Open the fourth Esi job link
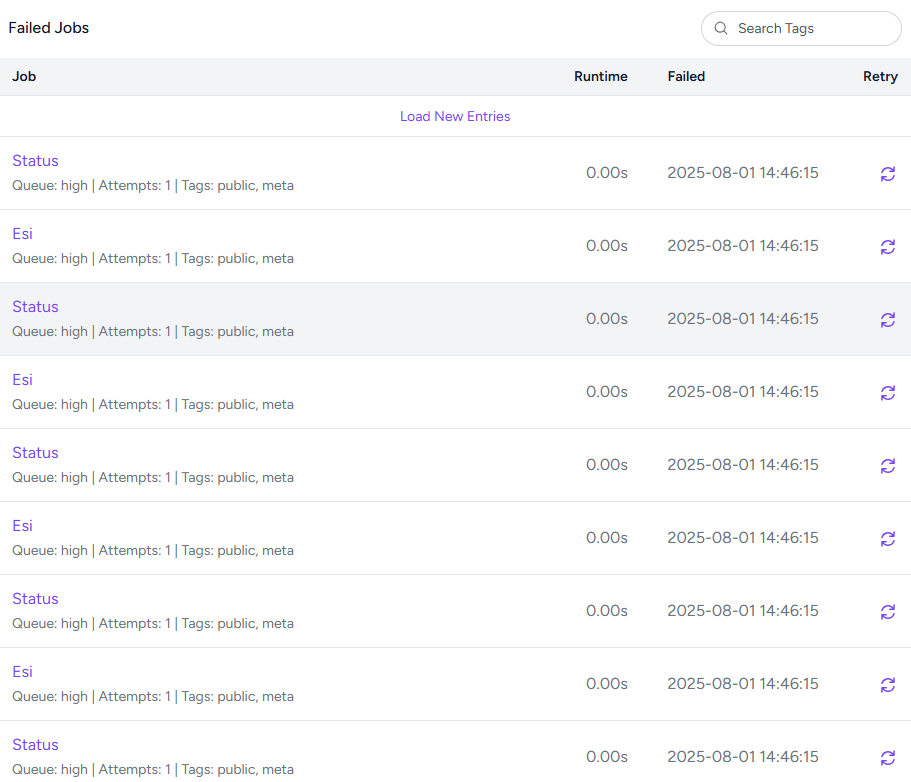The height and width of the screenshot is (782, 911). click(x=22, y=672)
